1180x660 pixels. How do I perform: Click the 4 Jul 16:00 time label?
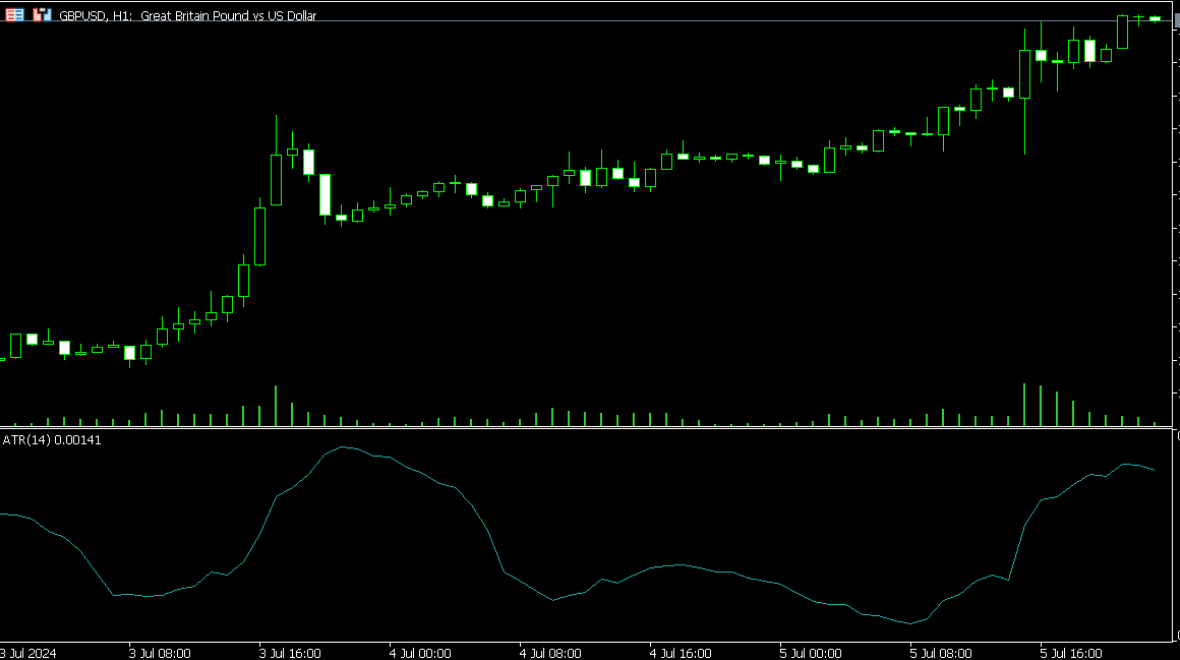click(x=680, y=653)
